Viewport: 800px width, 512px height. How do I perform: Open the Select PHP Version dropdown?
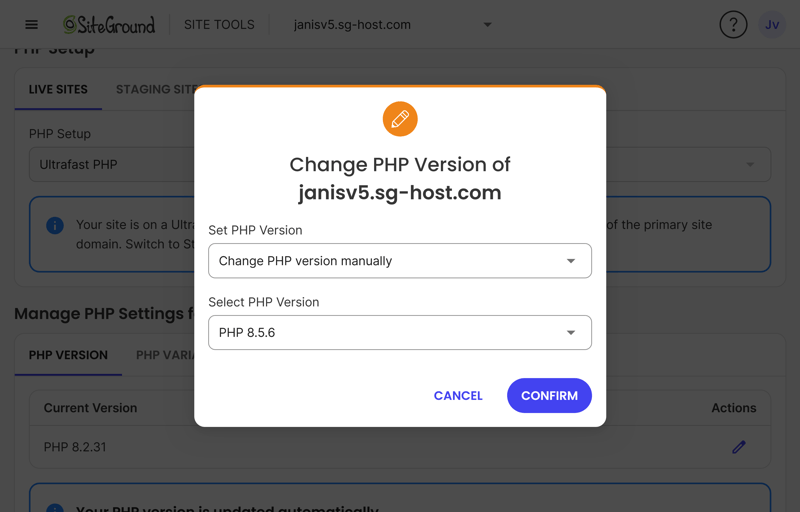tap(400, 332)
